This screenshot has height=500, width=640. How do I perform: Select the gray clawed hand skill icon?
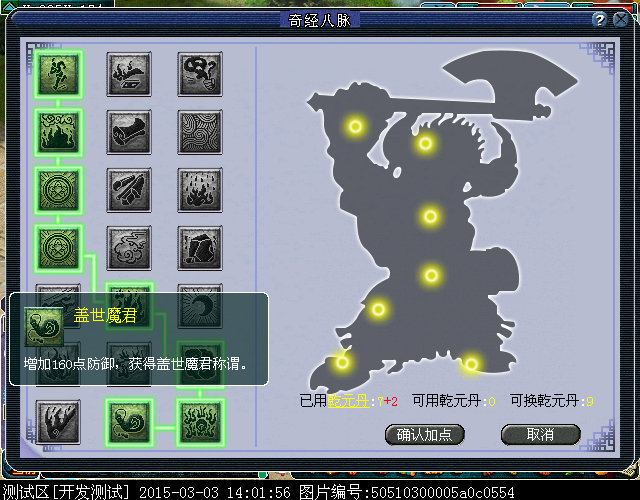click(58, 422)
